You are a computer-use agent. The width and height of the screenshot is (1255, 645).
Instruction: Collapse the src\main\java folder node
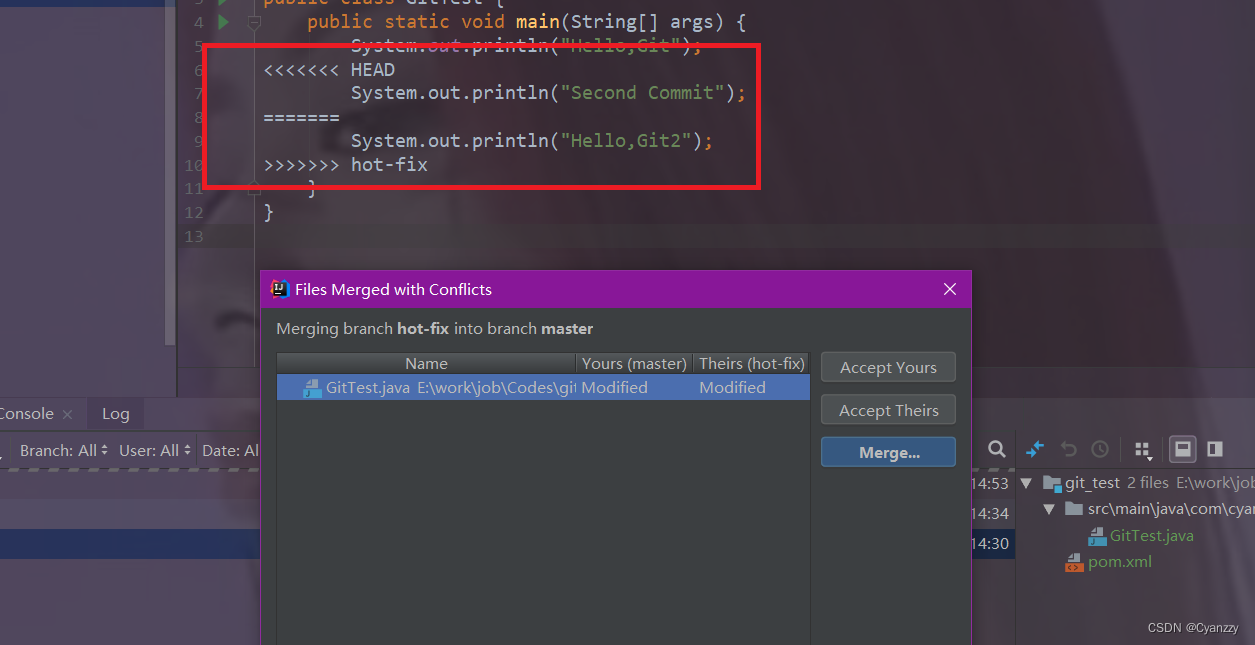[x=1049, y=509]
